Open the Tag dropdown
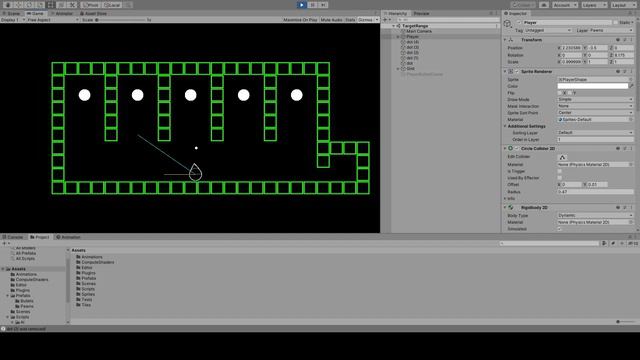 [549, 30]
